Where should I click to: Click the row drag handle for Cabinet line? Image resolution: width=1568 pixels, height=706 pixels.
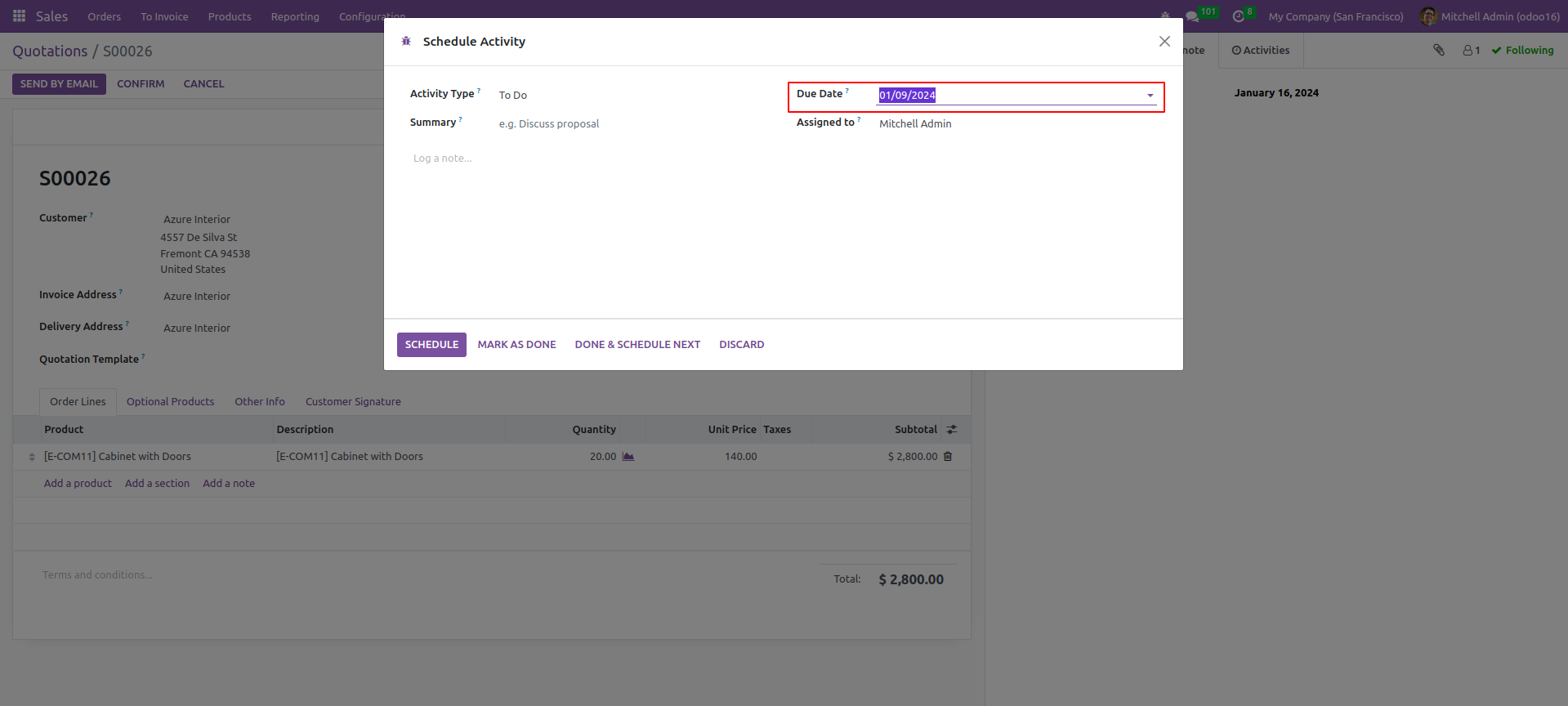click(32, 457)
